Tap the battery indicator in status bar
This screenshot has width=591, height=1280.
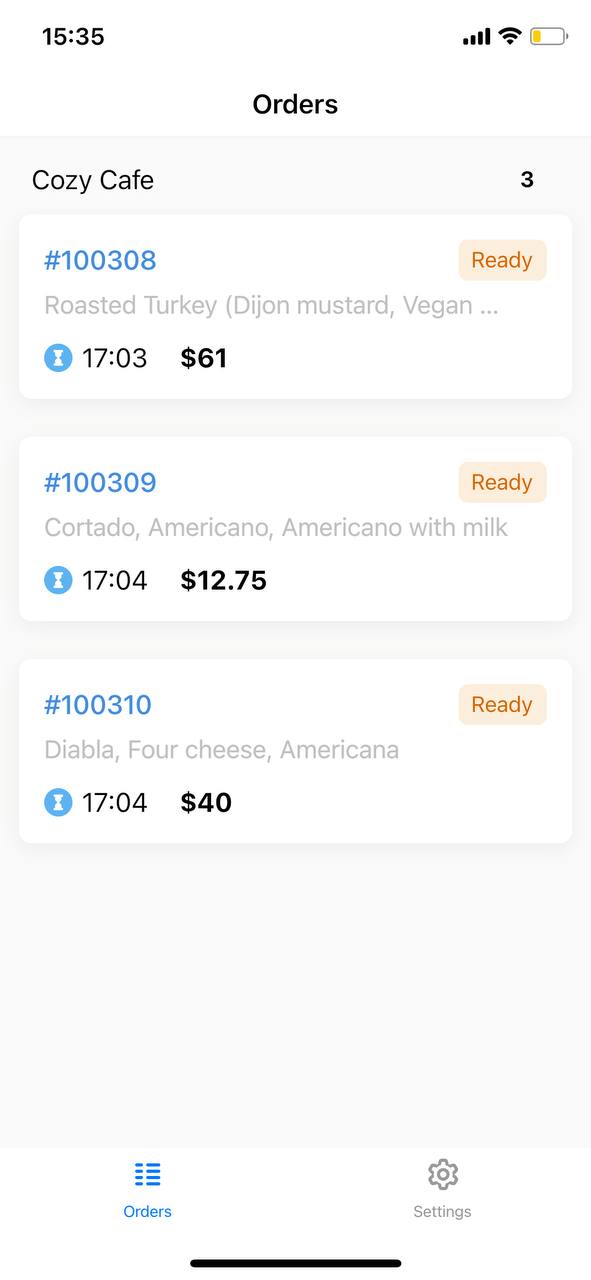click(x=548, y=37)
